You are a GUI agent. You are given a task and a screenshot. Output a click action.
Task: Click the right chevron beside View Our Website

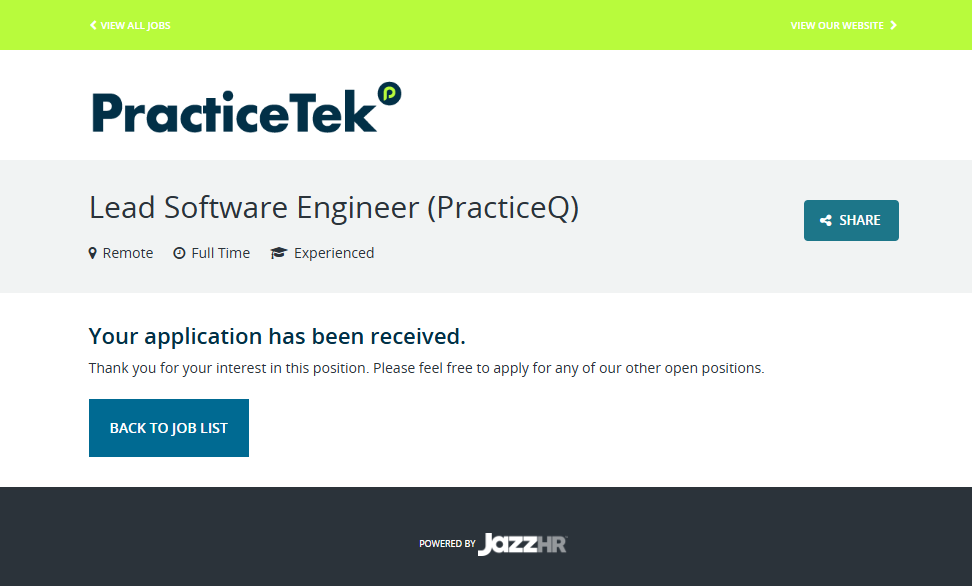point(894,25)
